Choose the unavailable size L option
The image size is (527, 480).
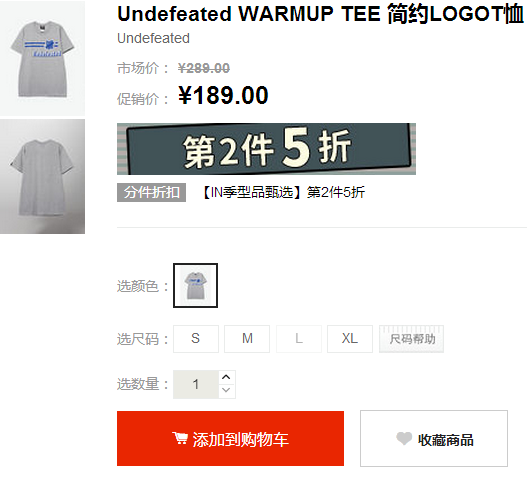pos(299,338)
